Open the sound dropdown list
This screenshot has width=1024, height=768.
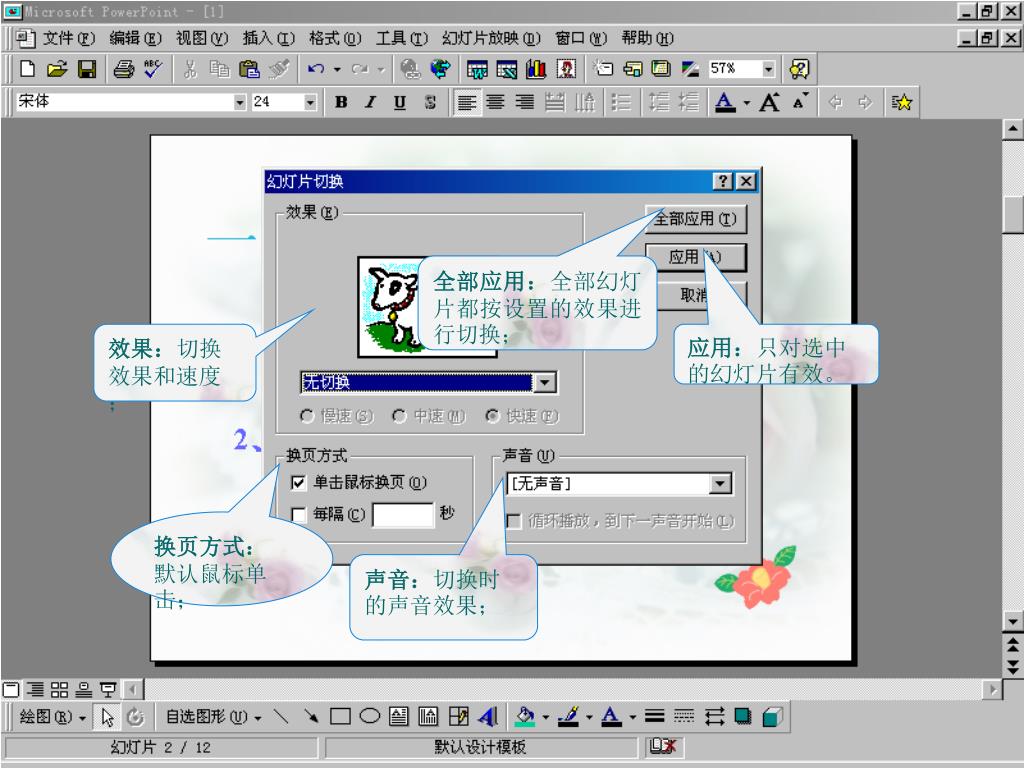tap(720, 484)
